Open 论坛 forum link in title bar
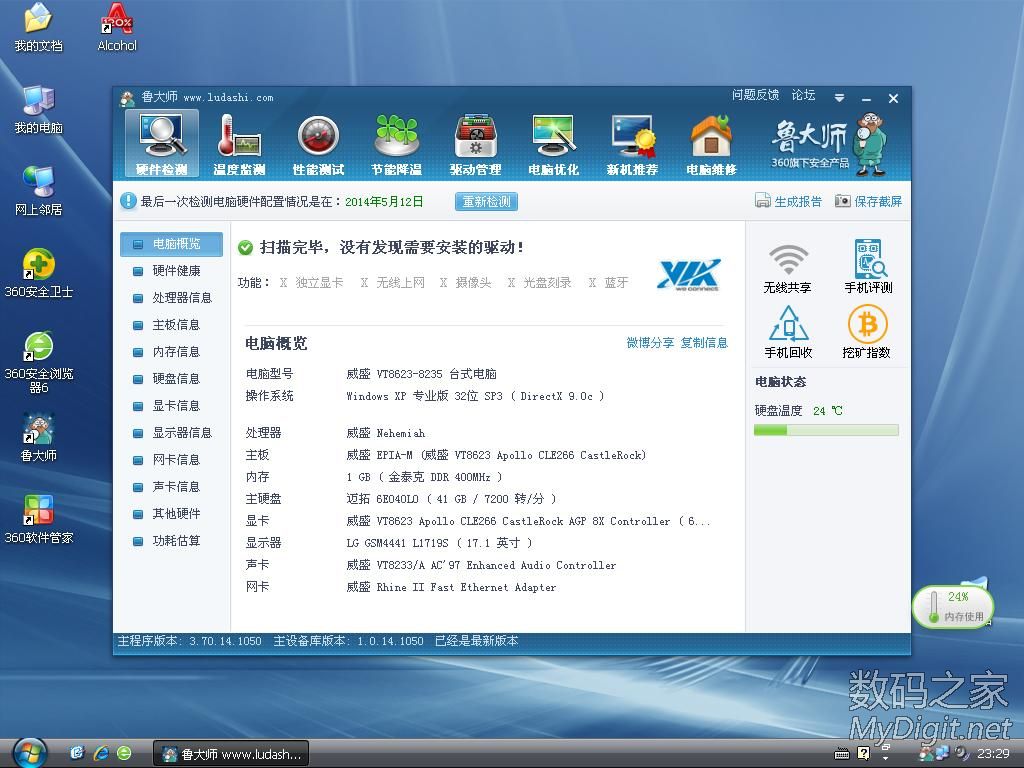The image size is (1024, 768). (803, 95)
